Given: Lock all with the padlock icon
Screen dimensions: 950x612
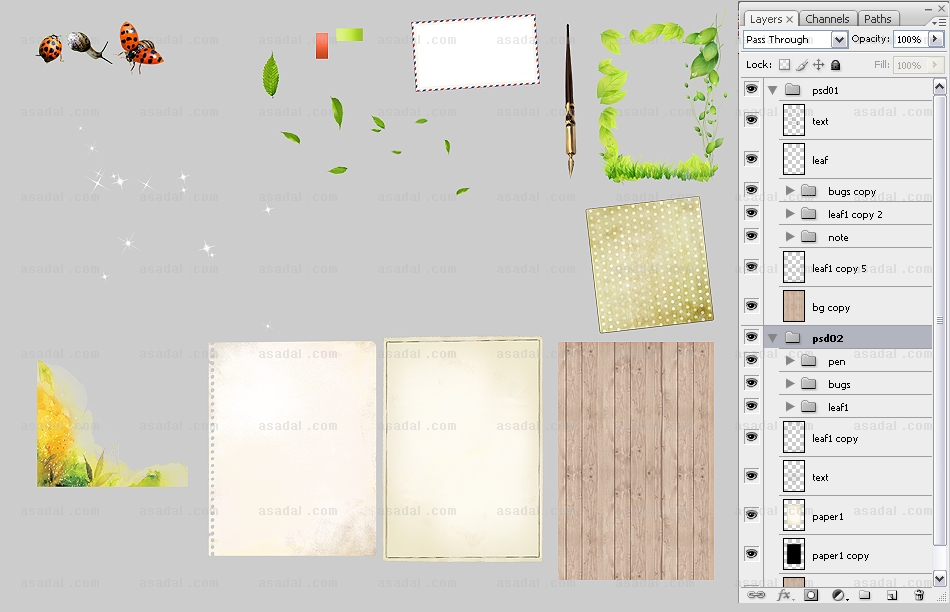Looking at the screenshot, I should click(836, 65).
